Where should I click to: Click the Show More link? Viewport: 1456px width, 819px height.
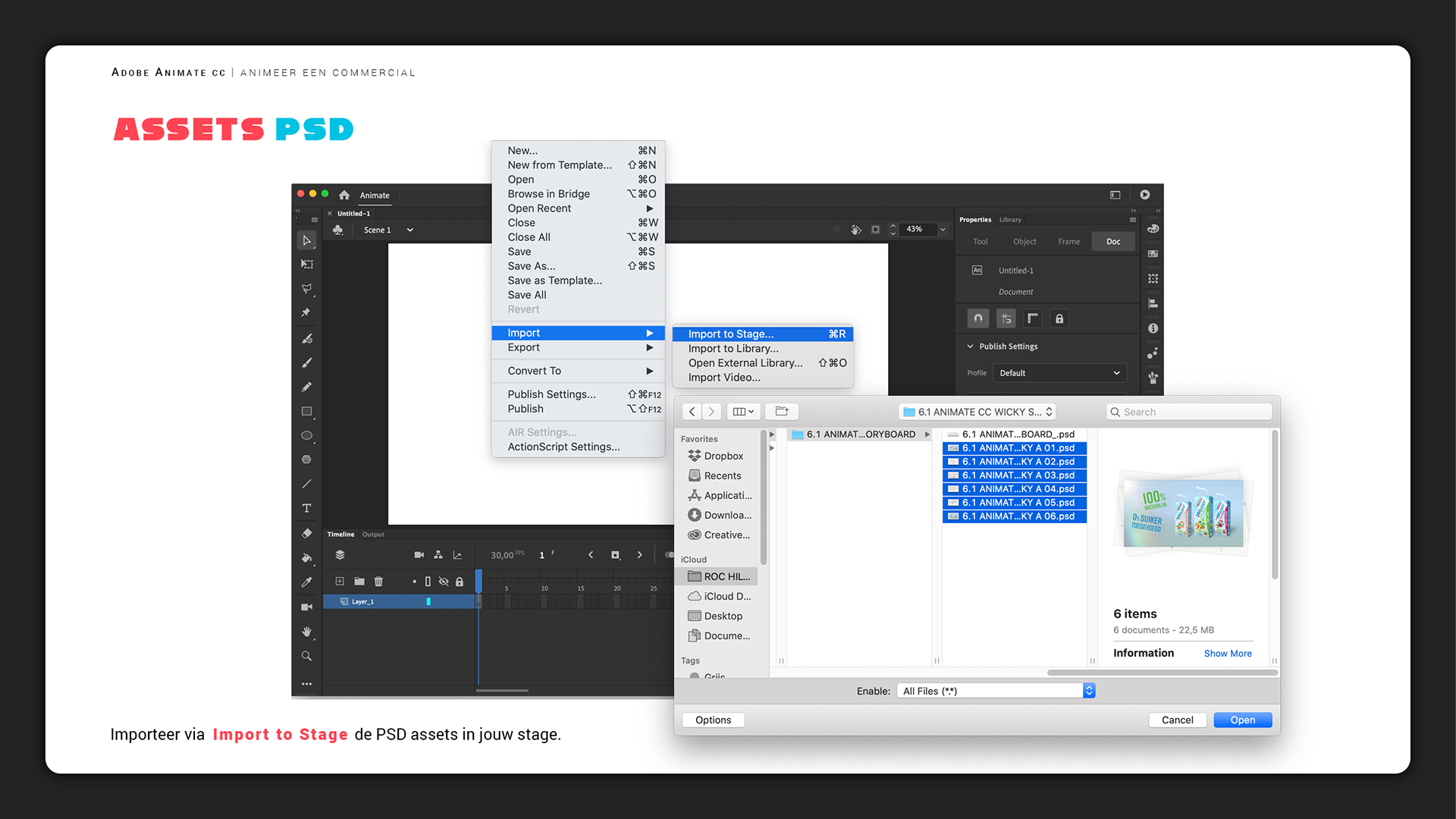1228,654
